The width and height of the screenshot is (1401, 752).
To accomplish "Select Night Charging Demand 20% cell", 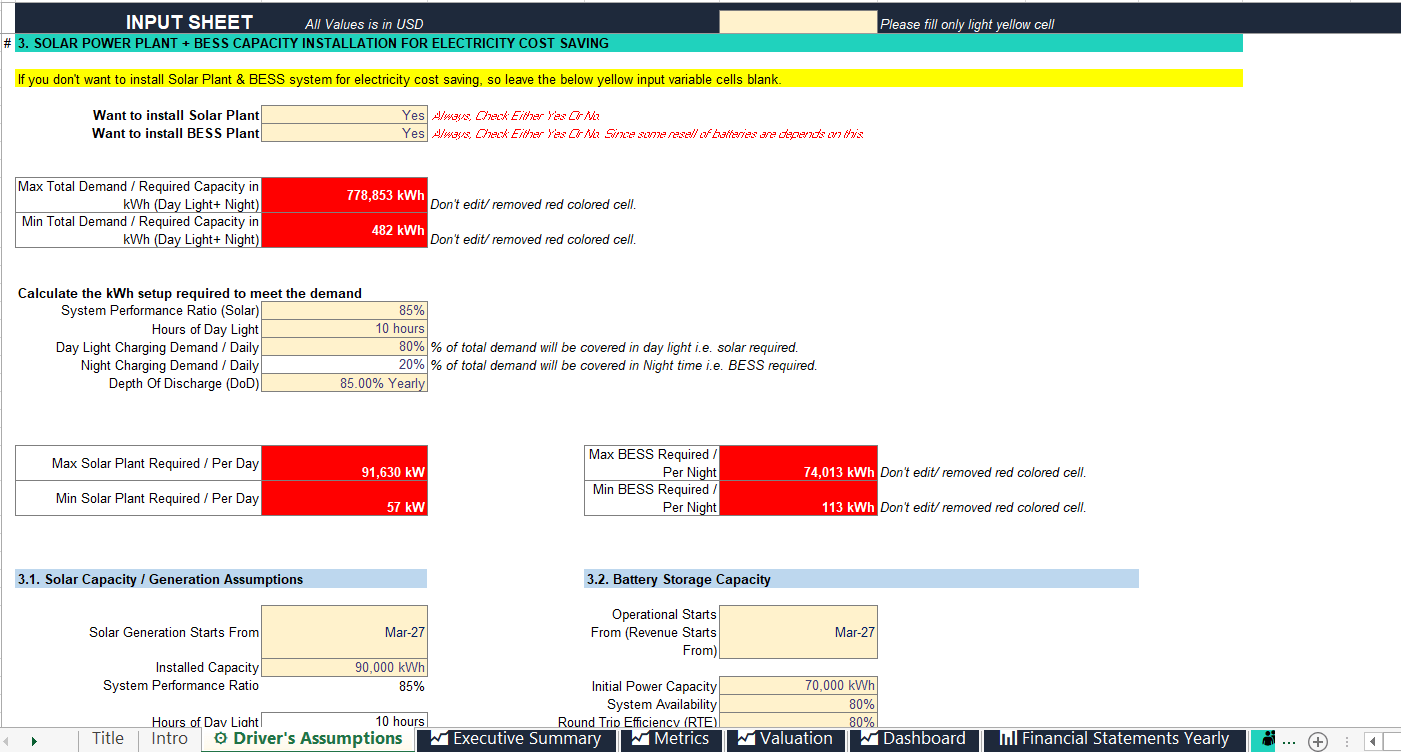I will 344,365.
